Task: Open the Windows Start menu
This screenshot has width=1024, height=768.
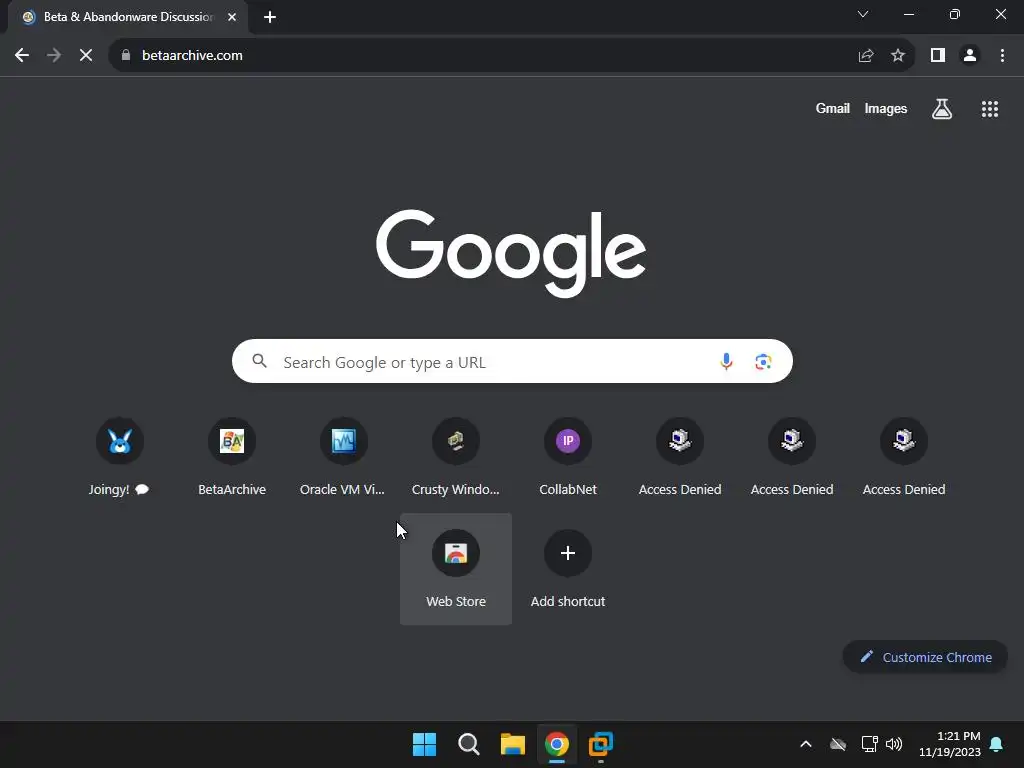Action: coord(424,744)
